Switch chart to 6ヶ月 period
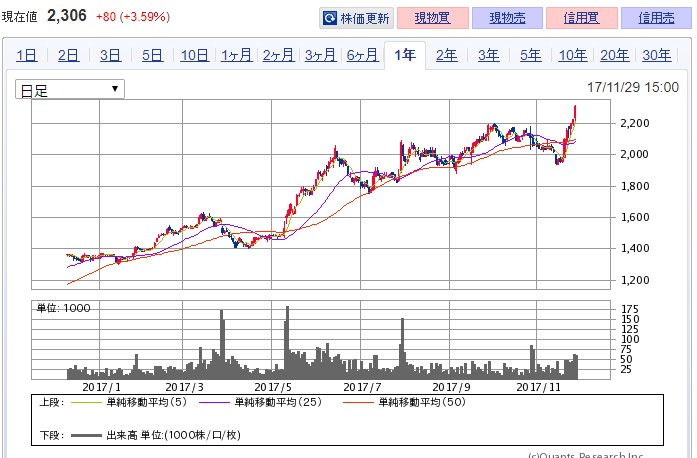The image size is (697, 458). [362, 55]
